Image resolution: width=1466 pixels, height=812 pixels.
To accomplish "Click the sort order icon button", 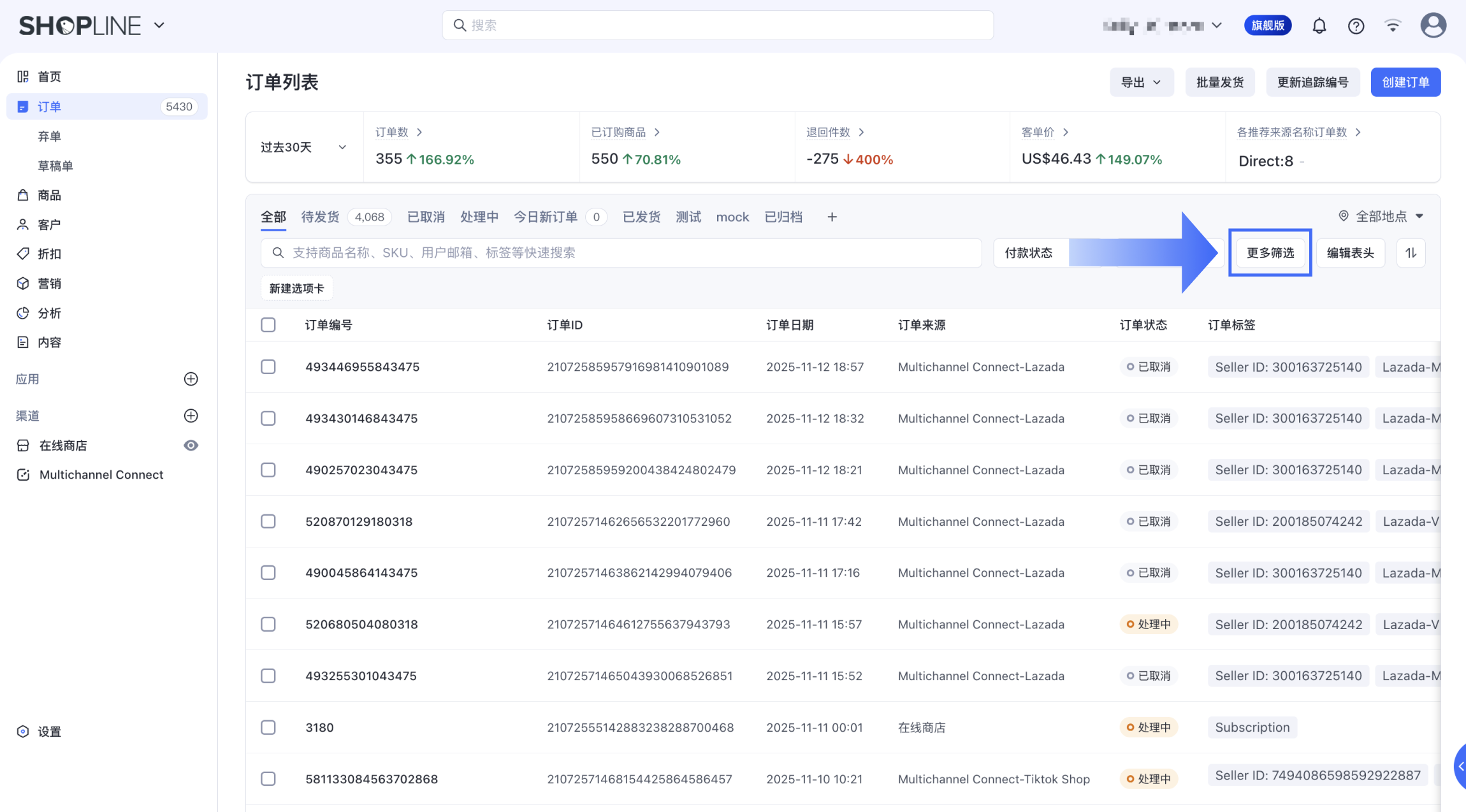I will 1411,253.
